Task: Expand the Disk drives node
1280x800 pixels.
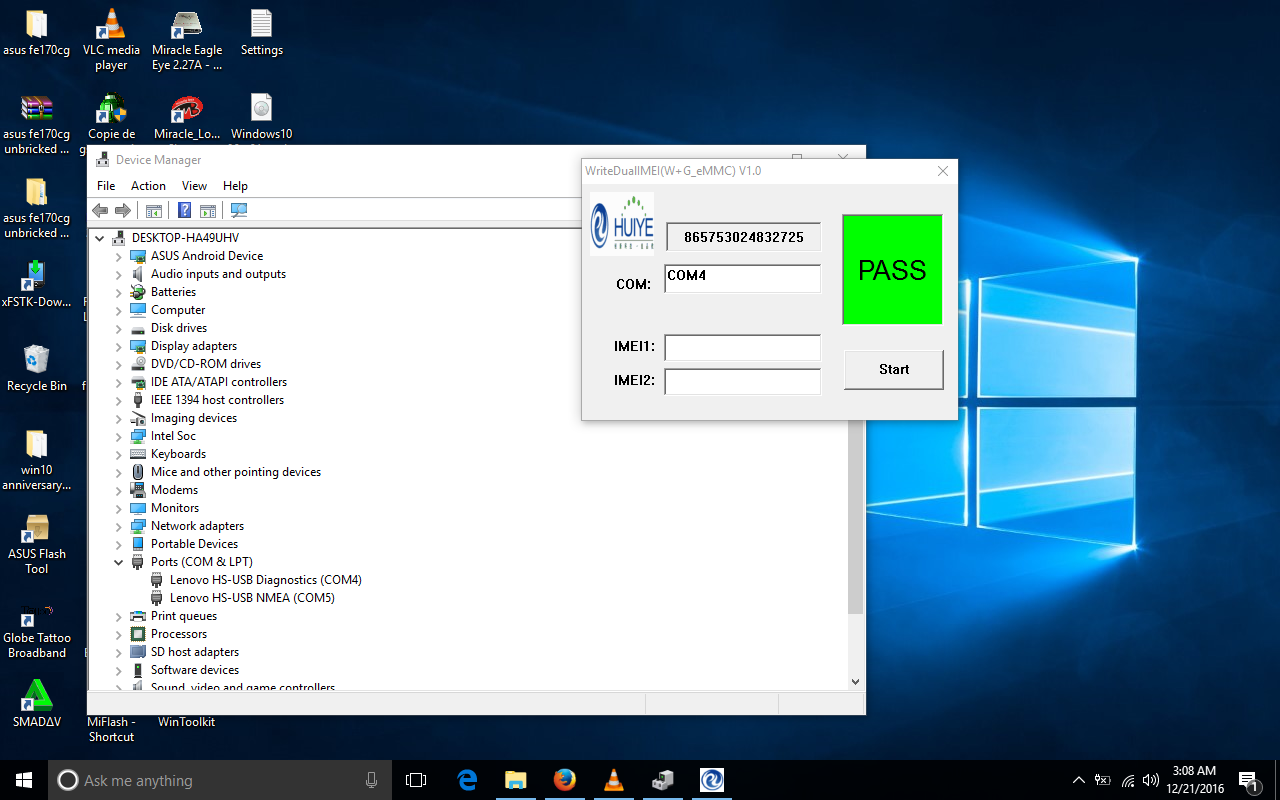Action: coord(118,328)
